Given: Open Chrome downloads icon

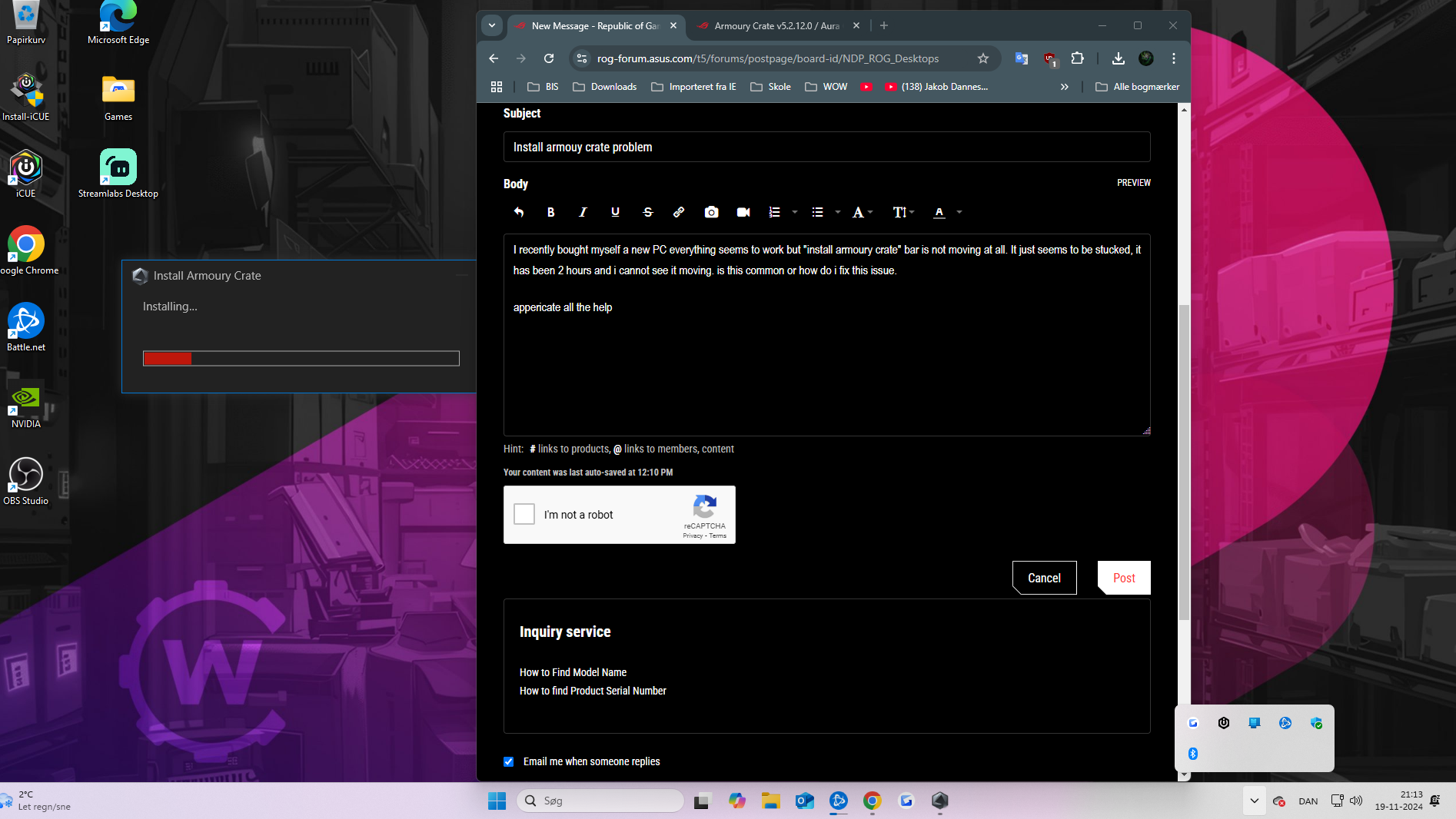Looking at the screenshot, I should 1119,58.
